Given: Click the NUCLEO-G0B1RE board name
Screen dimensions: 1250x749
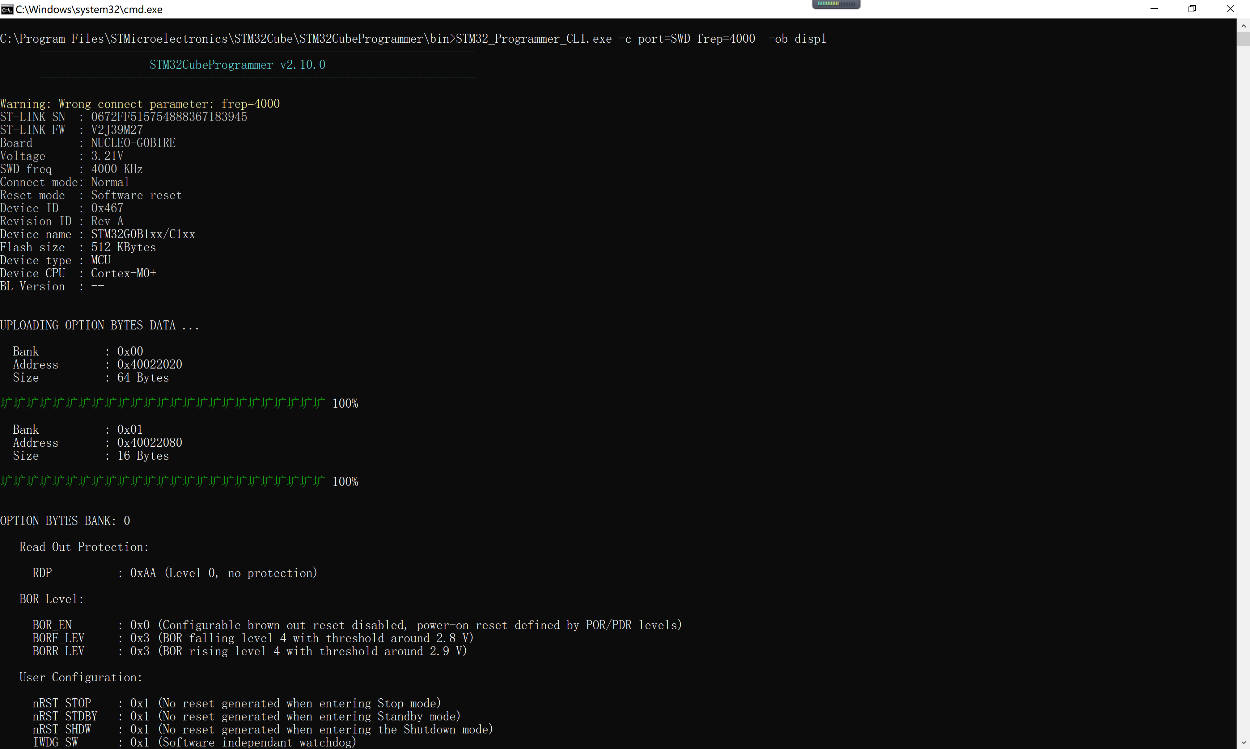Looking at the screenshot, I should 133,143.
